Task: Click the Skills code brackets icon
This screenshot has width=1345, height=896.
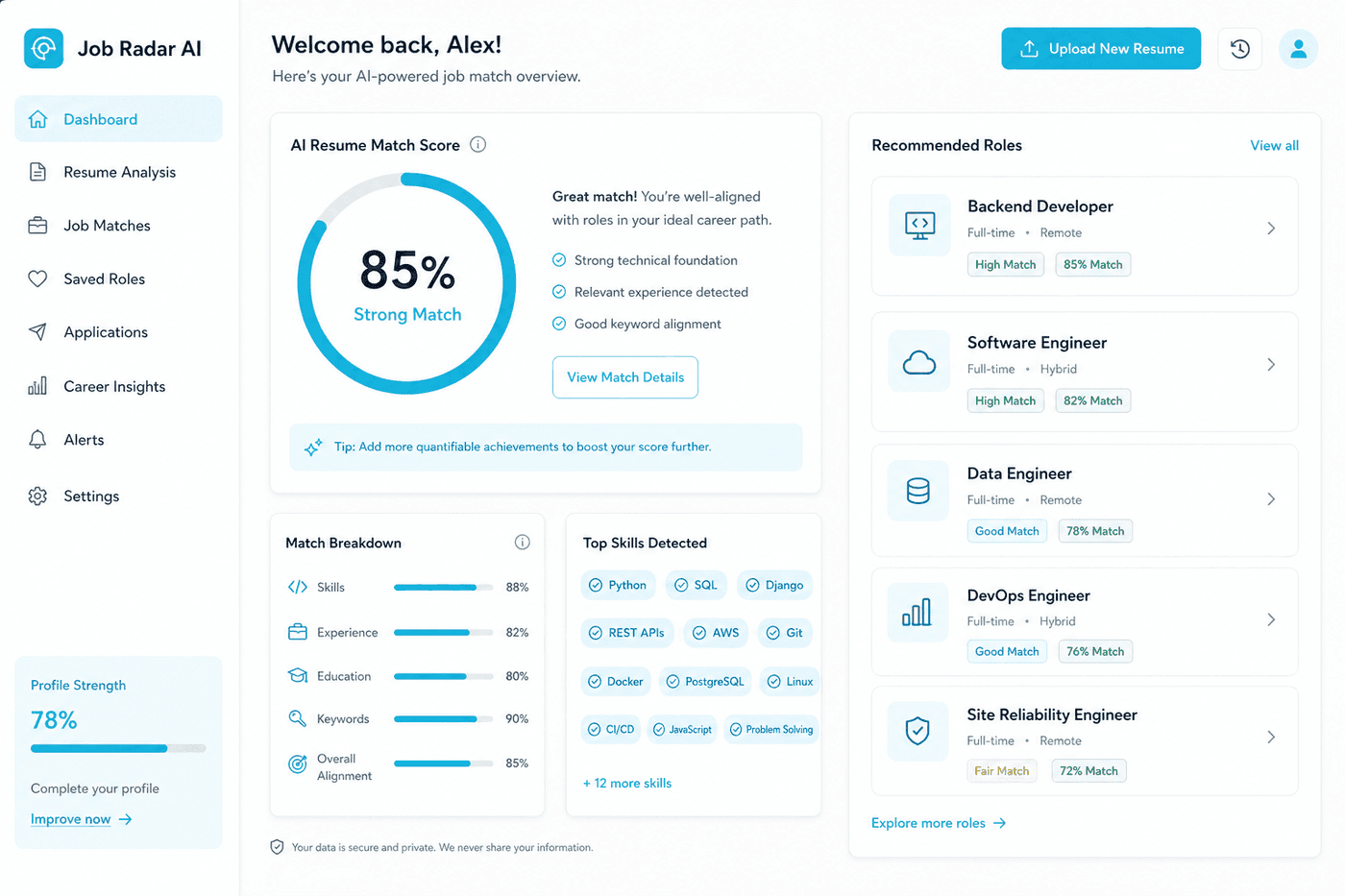Action: 298,587
